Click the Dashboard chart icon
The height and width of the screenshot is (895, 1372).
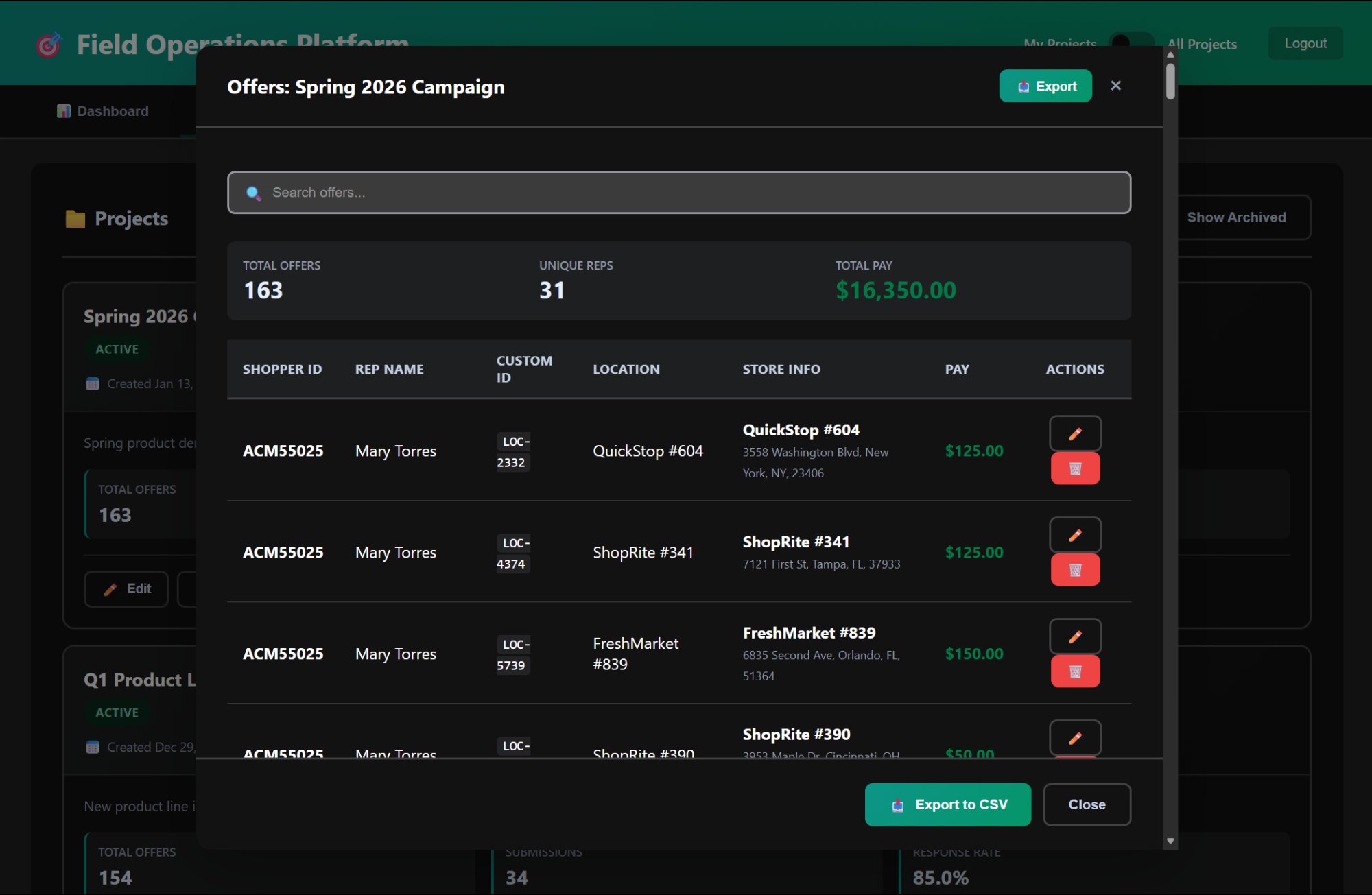[x=64, y=111]
